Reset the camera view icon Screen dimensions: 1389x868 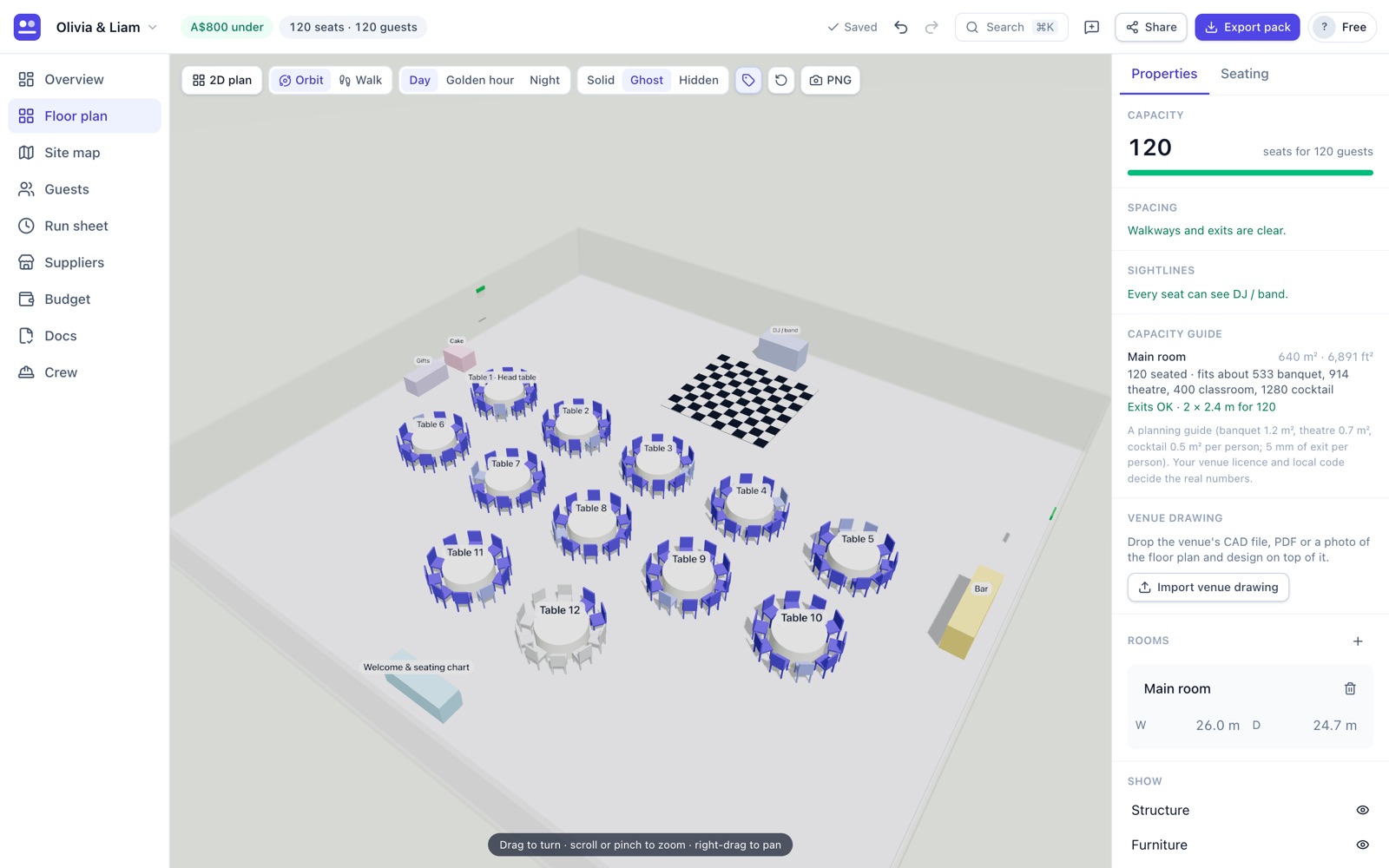pyautogui.click(x=781, y=80)
